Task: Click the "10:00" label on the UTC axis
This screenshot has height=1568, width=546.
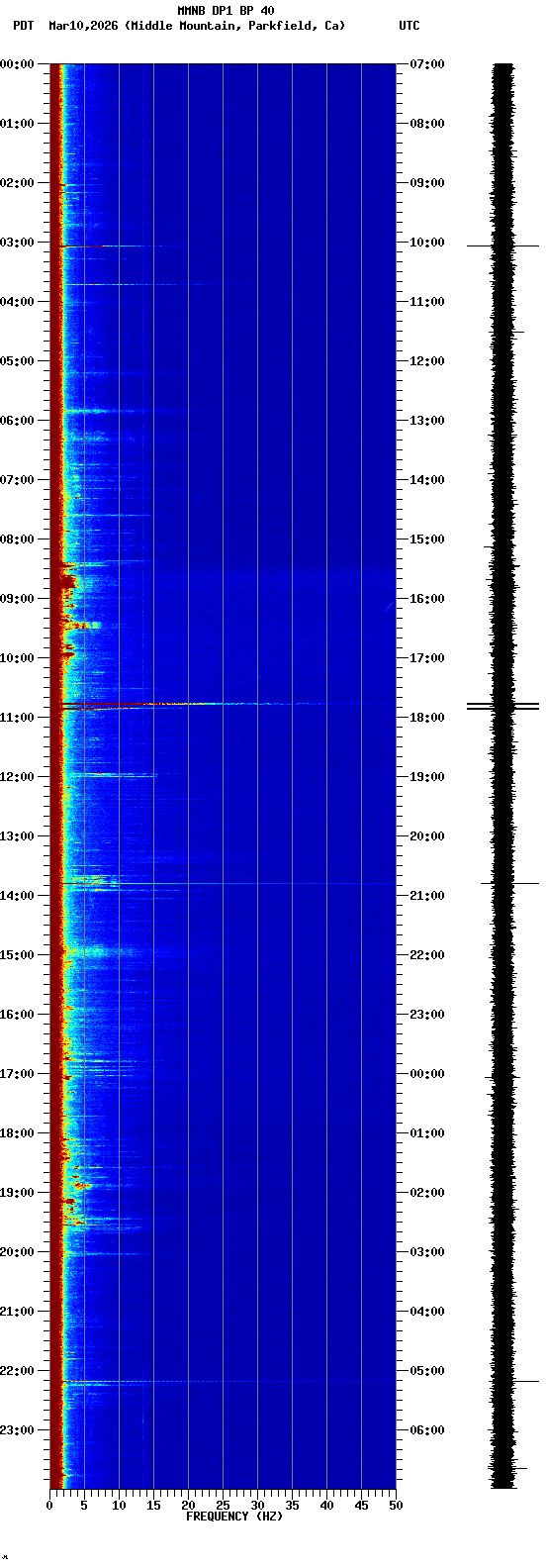Action: (x=427, y=243)
